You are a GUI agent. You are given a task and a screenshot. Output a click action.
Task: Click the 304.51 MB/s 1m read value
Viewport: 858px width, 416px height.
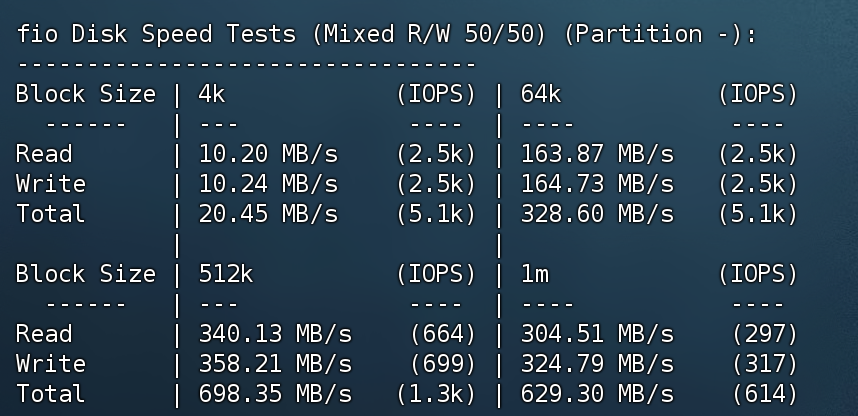[597, 333]
